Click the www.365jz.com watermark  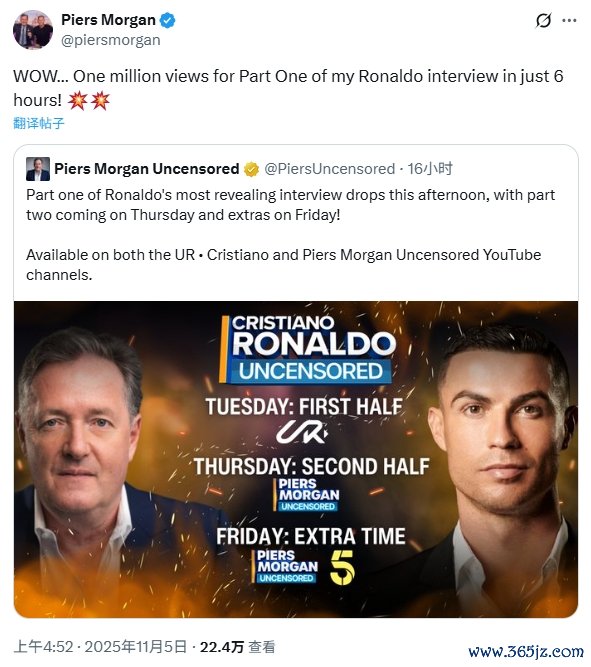[526, 651]
